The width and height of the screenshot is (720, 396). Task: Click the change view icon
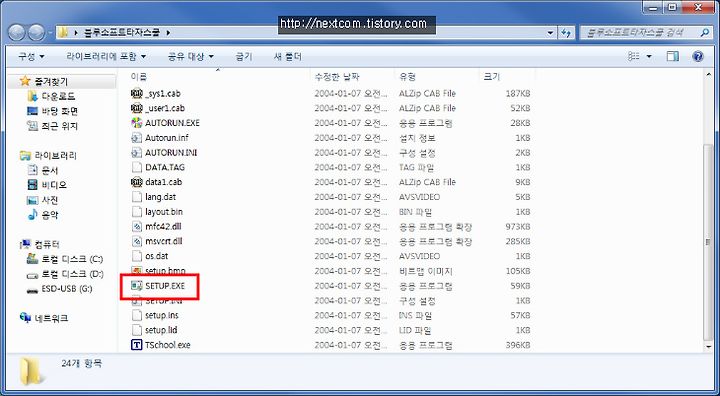pos(634,57)
